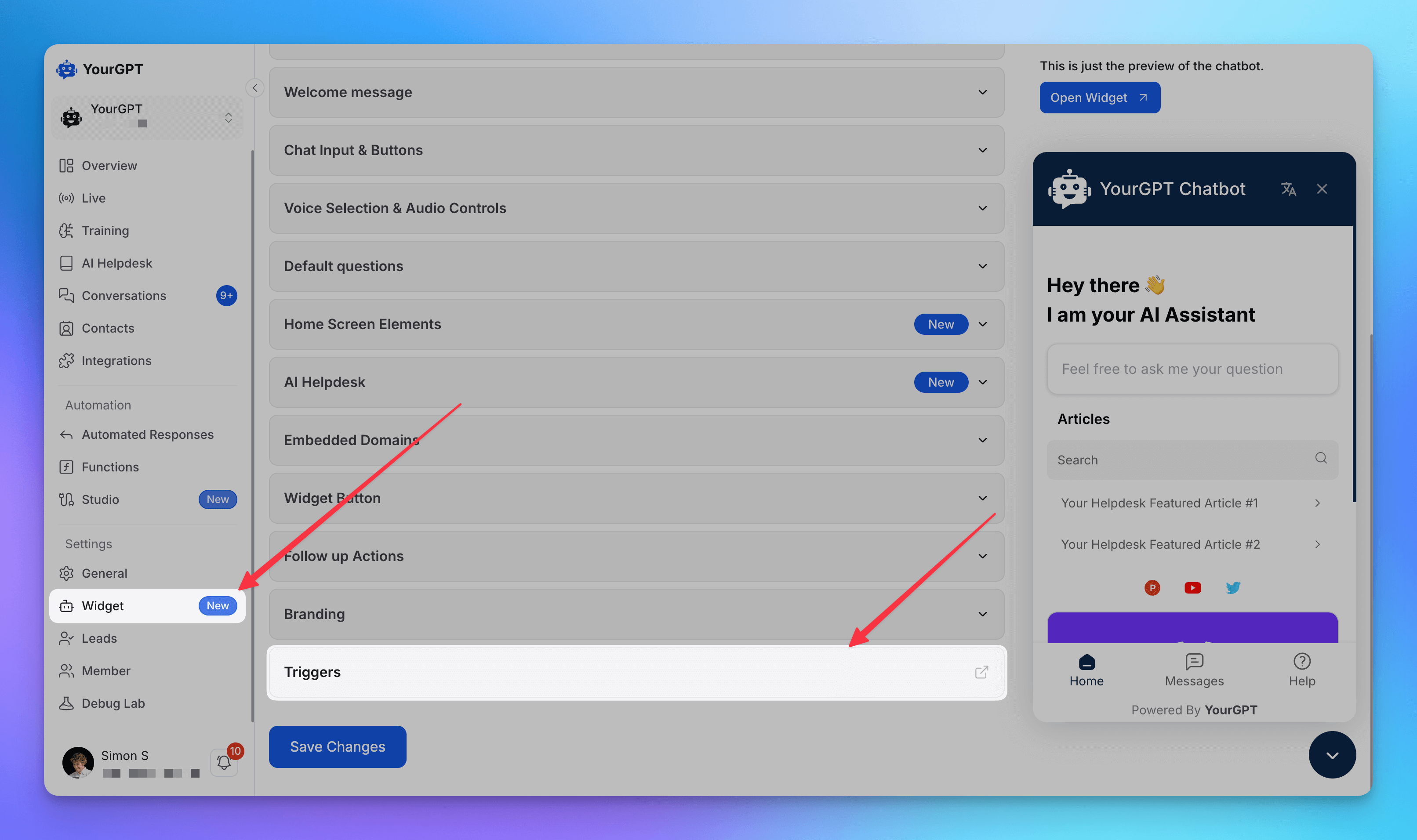Select the Debug Lab menu item label
This screenshot has width=1417, height=840.
click(113, 703)
